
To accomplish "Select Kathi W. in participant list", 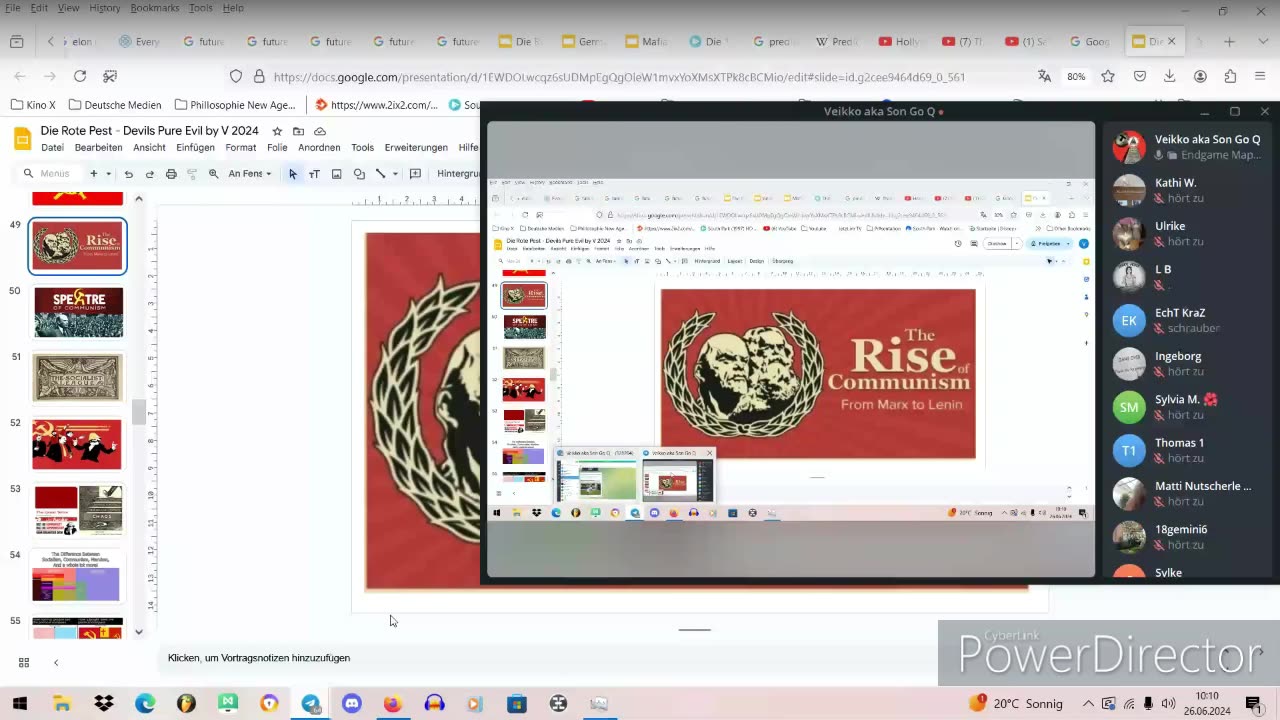I will (1189, 190).
